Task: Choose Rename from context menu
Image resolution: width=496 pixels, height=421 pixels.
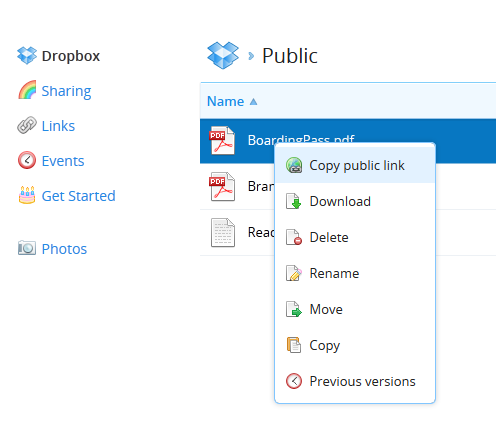Action: [x=355, y=273]
